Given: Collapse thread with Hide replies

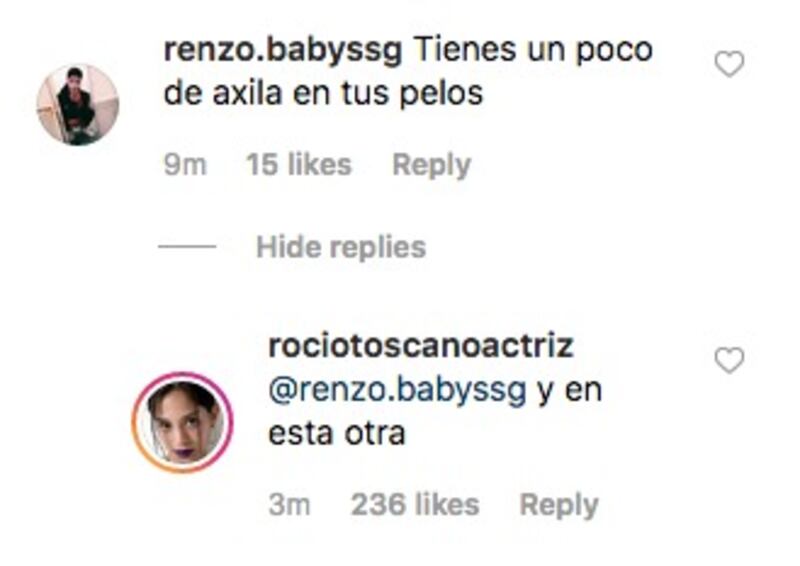Looking at the screenshot, I should (x=341, y=247).
